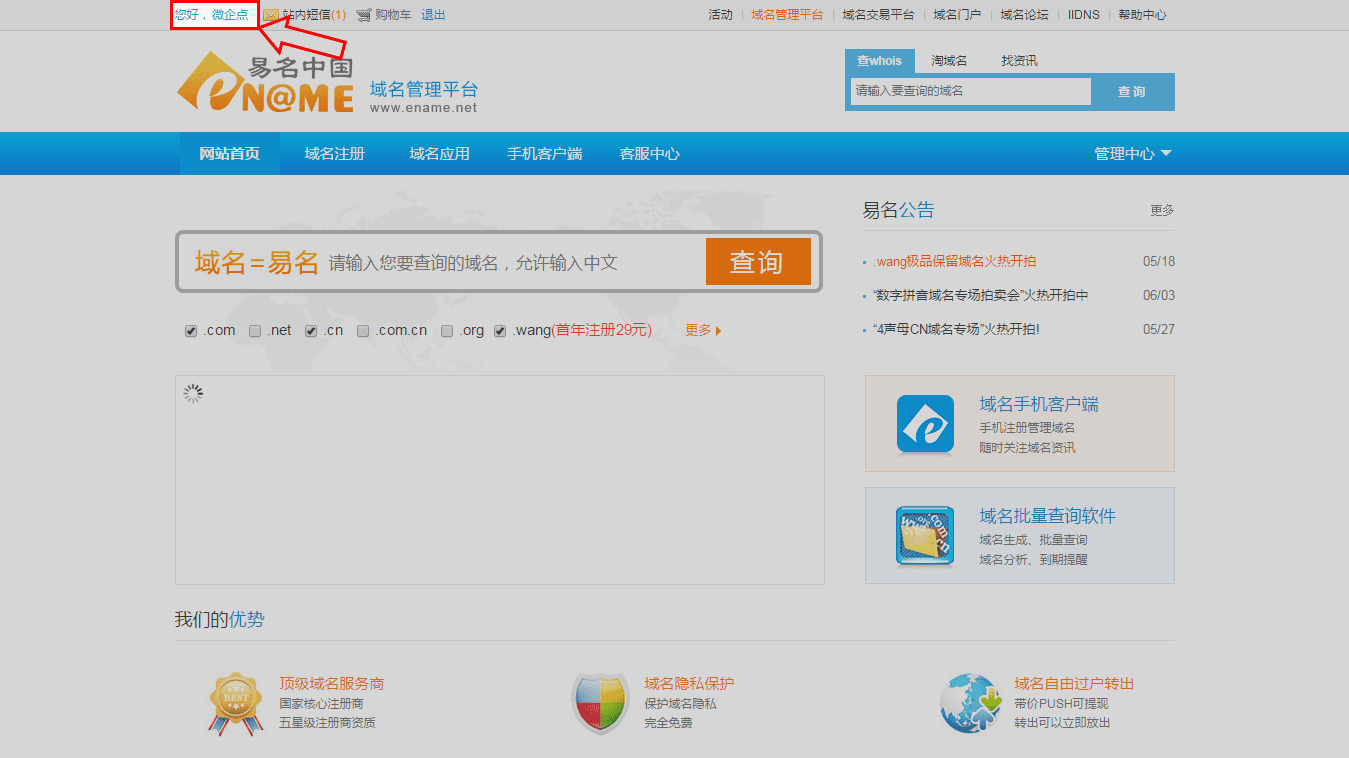This screenshot has width=1349, height=758.
Task: Open 手机客户端 menu item
Action: [544, 154]
